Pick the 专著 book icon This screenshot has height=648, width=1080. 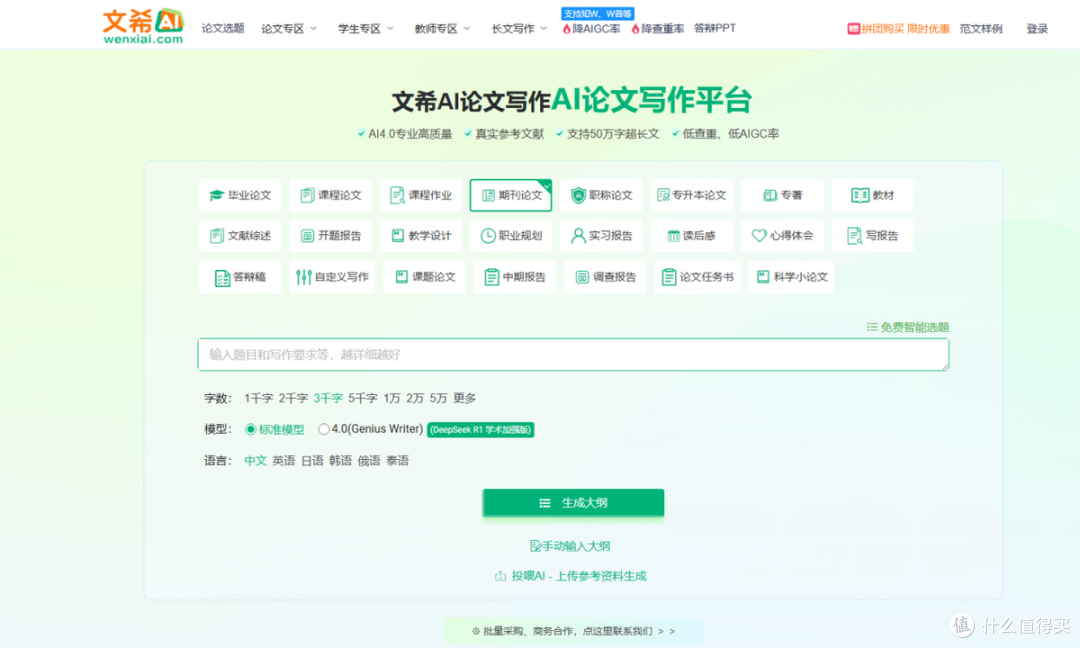pos(770,196)
